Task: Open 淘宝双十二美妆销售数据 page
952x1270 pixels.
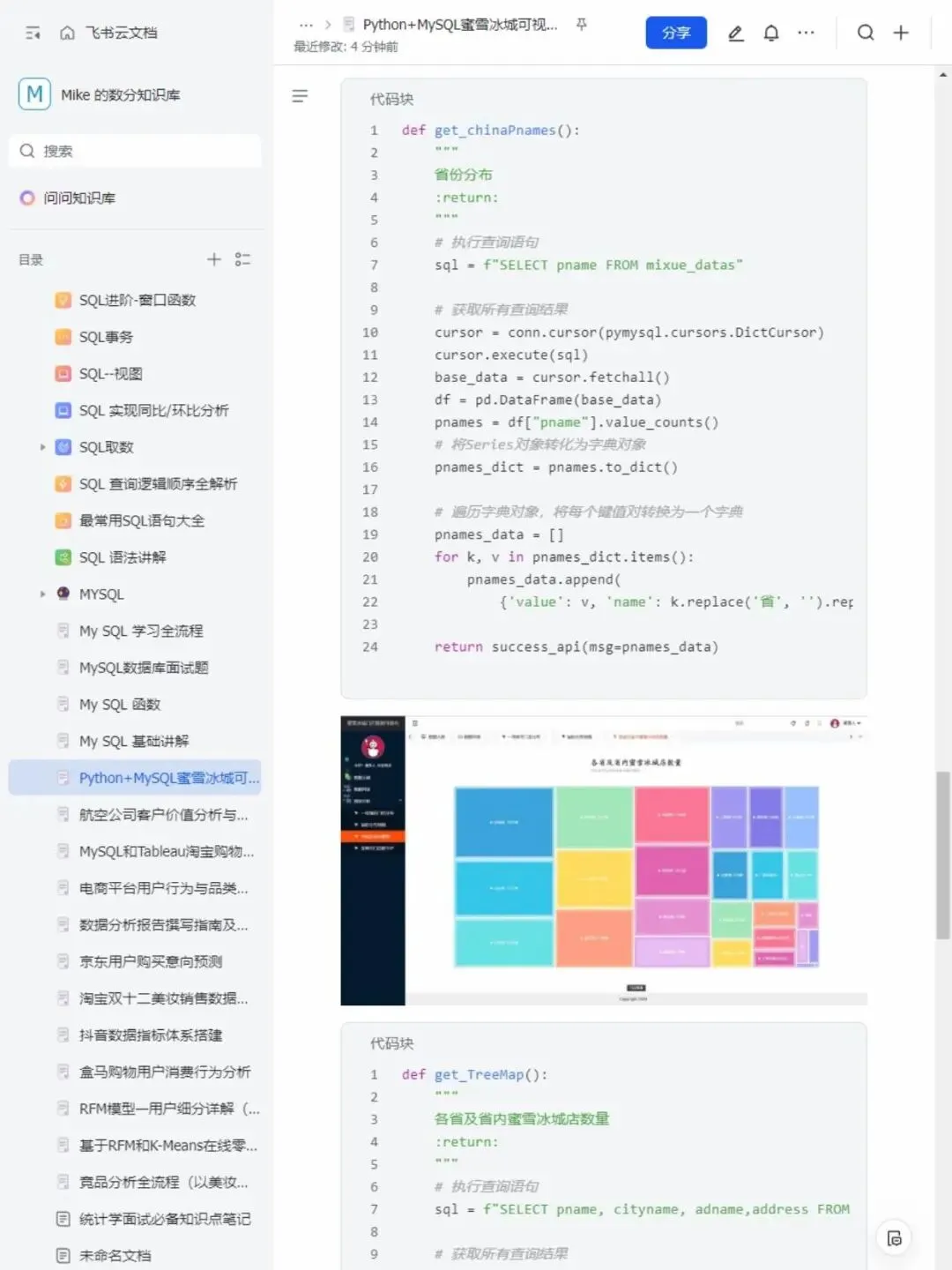Action: pos(164,998)
